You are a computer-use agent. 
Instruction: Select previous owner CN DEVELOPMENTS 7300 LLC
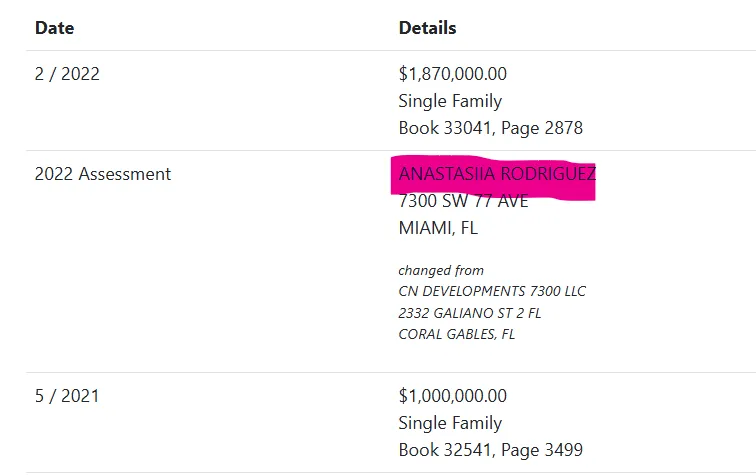tap(492, 291)
